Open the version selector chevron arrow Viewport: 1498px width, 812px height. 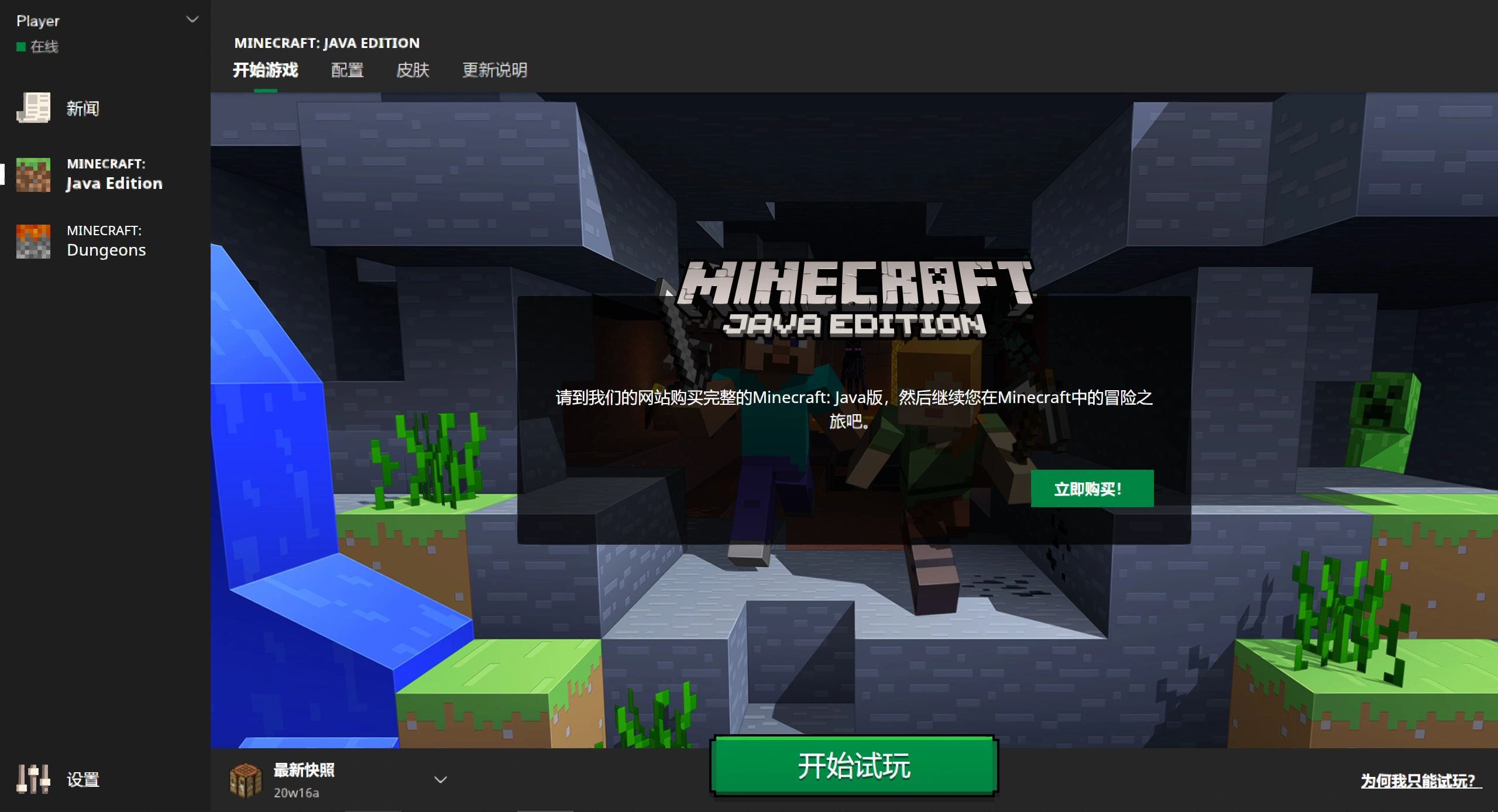441,780
